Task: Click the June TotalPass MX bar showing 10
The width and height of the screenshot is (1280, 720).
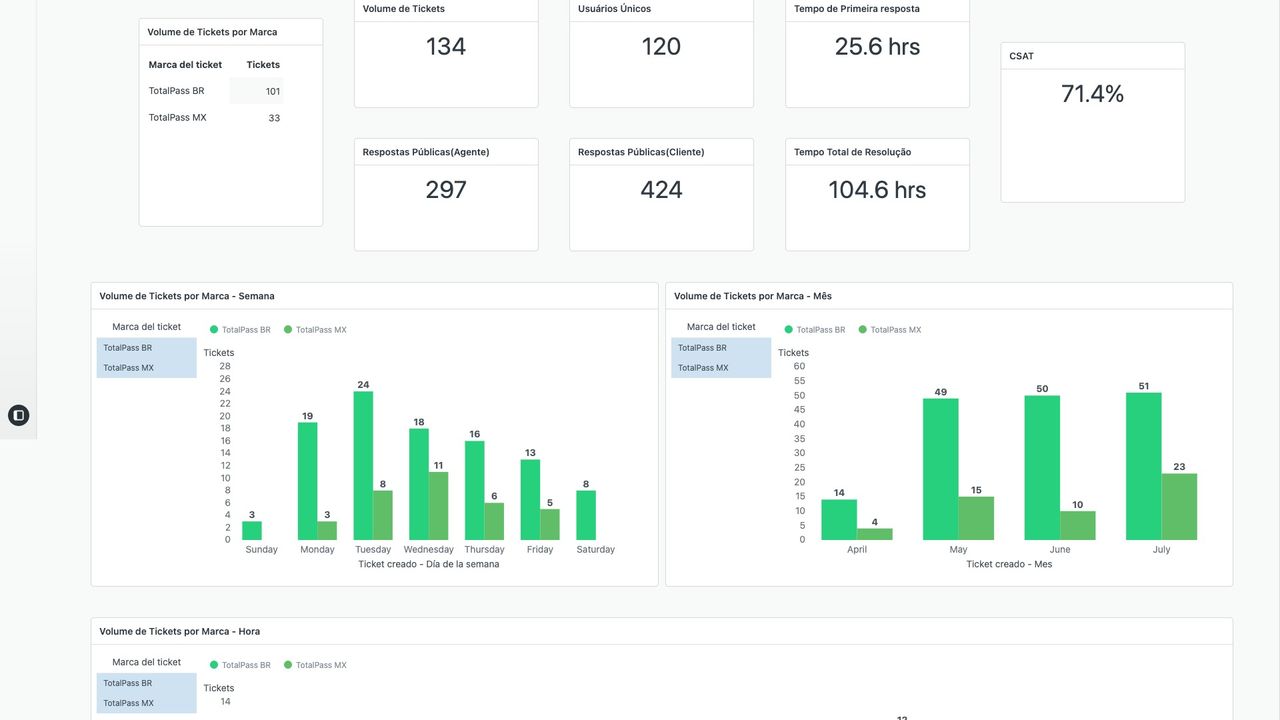Action: [x=1078, y=526]
